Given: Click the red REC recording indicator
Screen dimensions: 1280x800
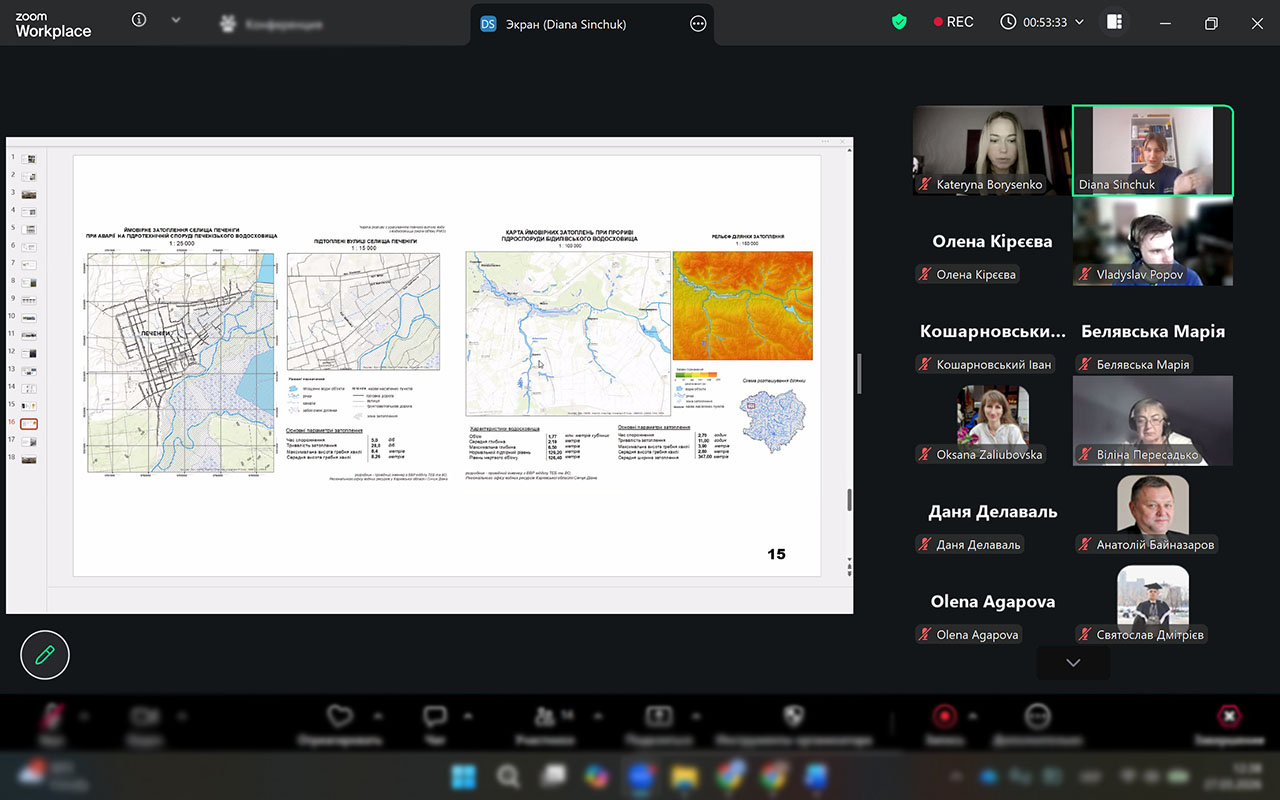Looking at the screenshot, I should pyautogui.click(x=952, y=22).
